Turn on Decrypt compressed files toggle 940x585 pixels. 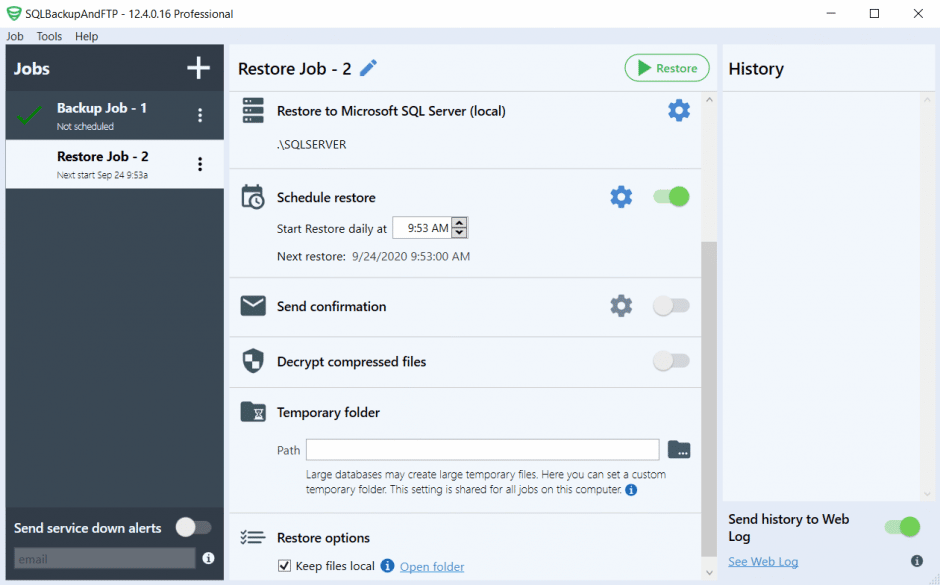[671, 361]
